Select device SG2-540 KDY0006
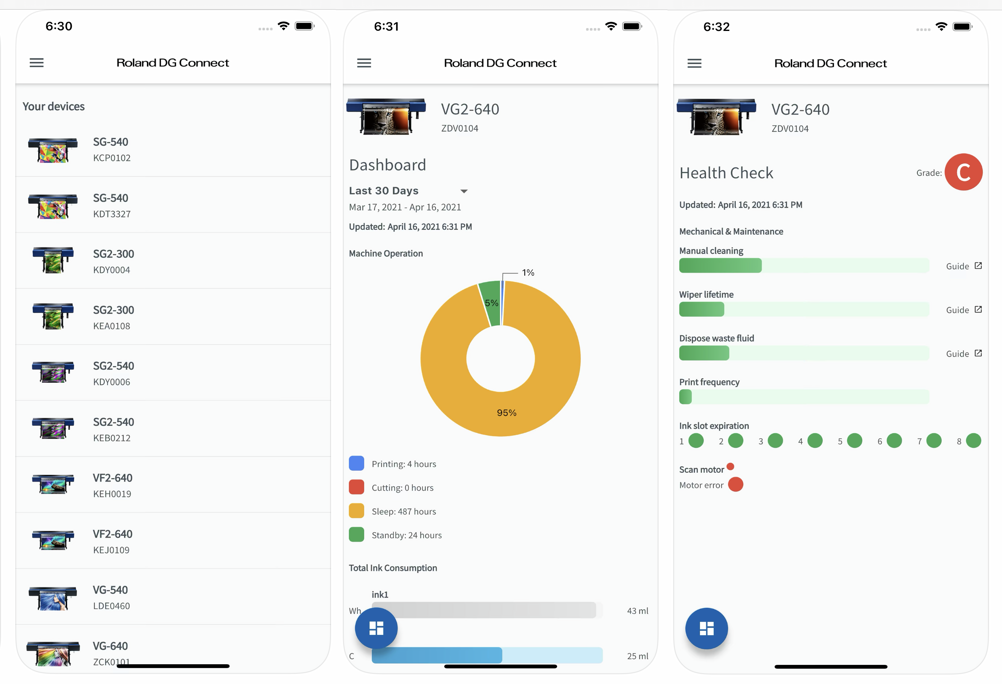 173,373
